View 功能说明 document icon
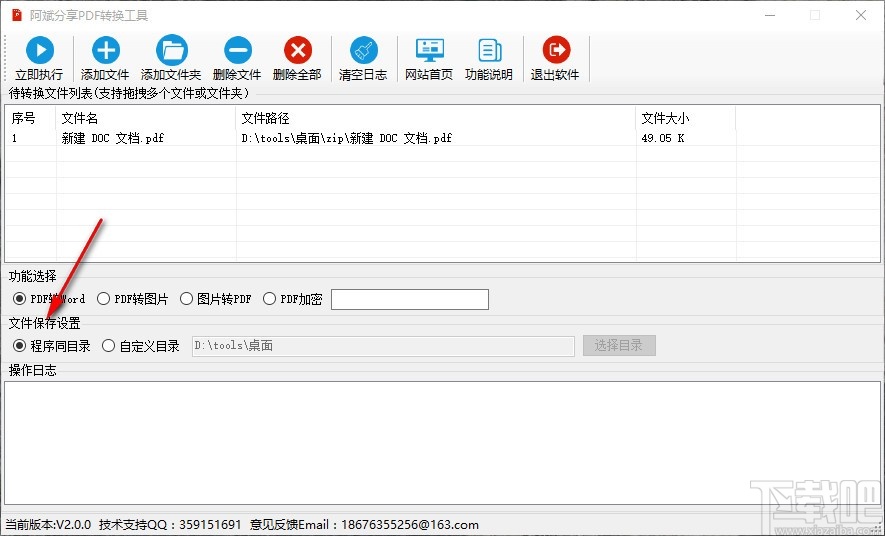Viewport: 885px width, 536px height. pyautogui.click(x=489, y=50)
